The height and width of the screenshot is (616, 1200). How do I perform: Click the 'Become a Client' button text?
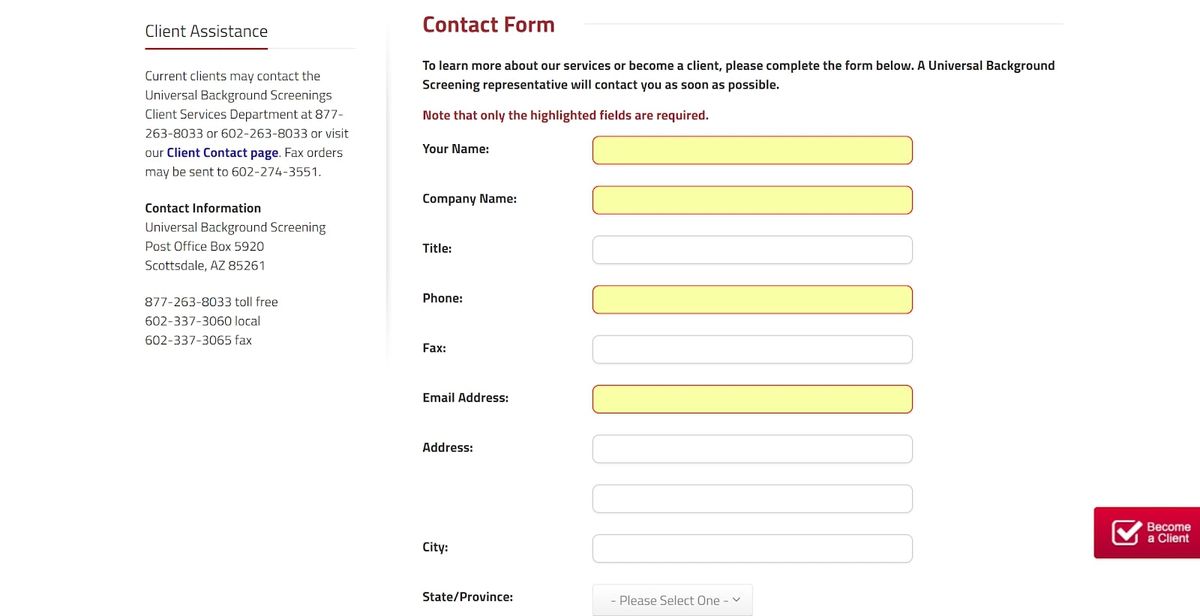pos(1168,532)
